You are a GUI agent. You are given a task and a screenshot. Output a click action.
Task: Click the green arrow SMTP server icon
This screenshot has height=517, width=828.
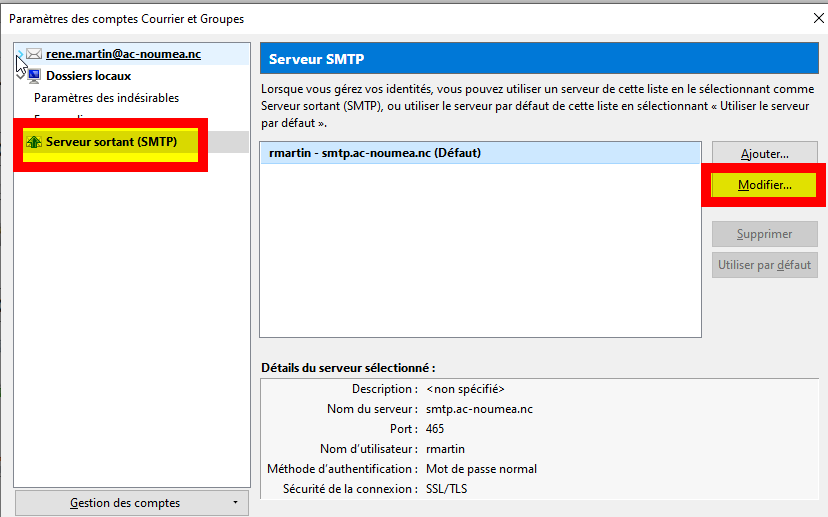34,142
